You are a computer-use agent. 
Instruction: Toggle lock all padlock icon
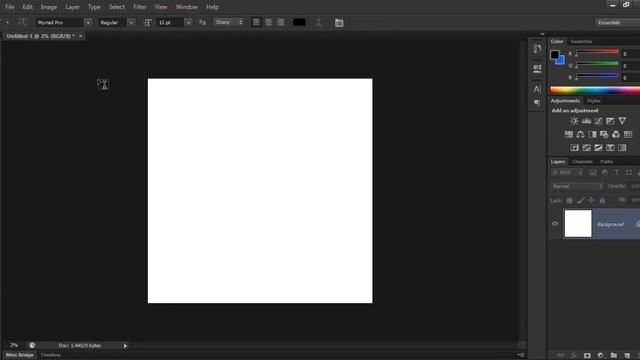602,200
